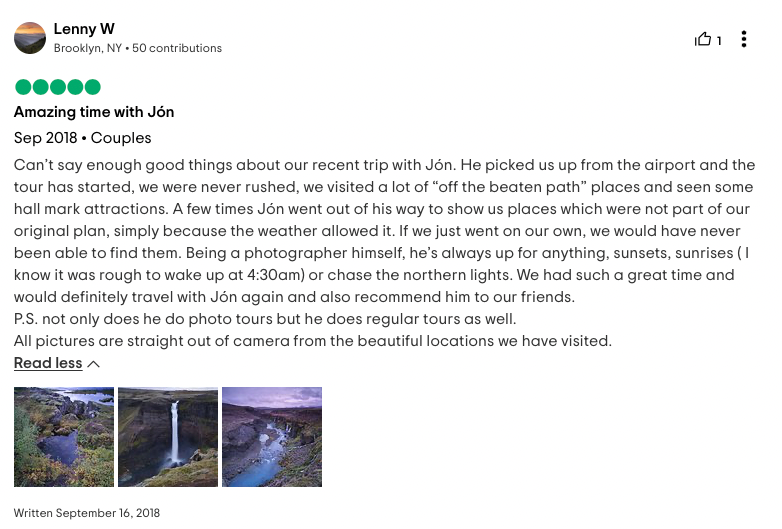Open the Lenny W reviewer name link

(84, 29)
